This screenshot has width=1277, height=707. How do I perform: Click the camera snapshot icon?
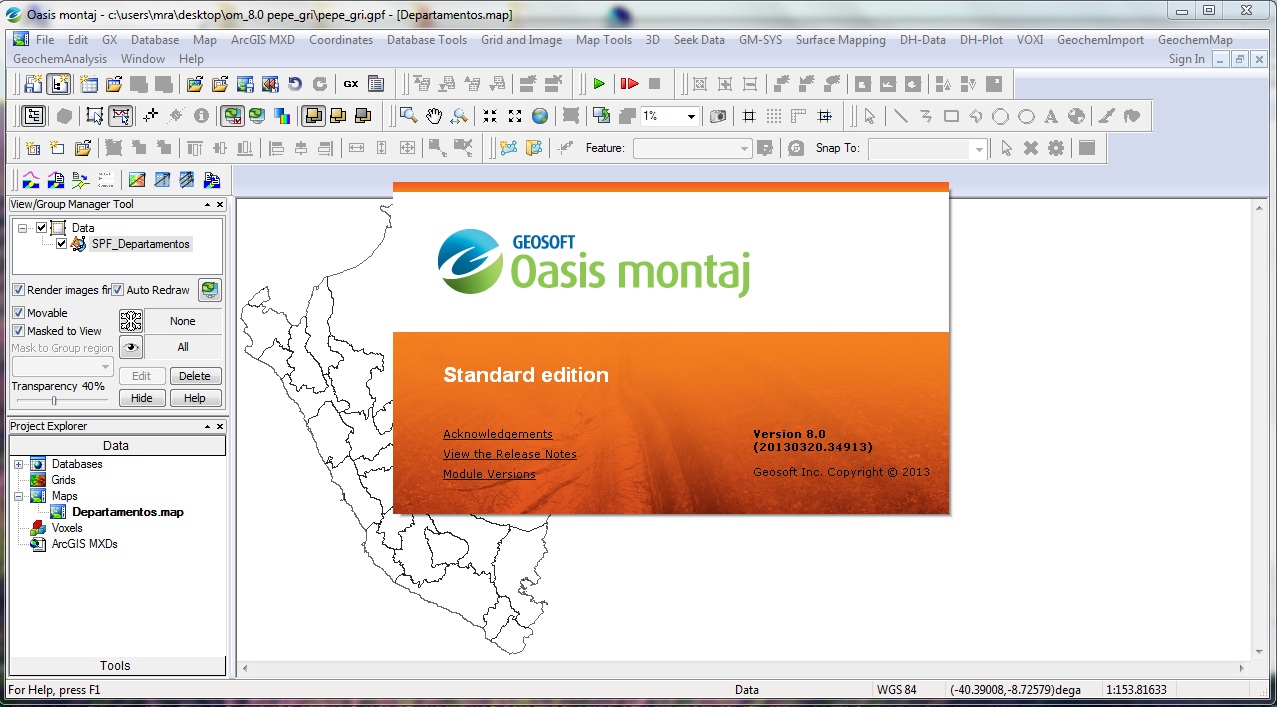[717, 116]
